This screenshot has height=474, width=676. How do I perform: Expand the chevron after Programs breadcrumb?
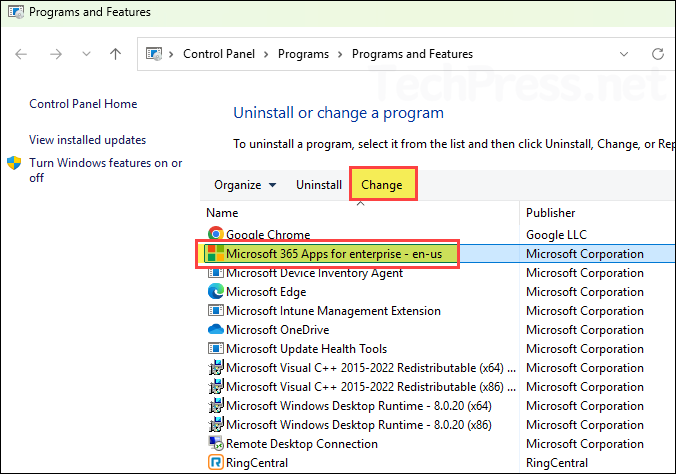(340, 54)
